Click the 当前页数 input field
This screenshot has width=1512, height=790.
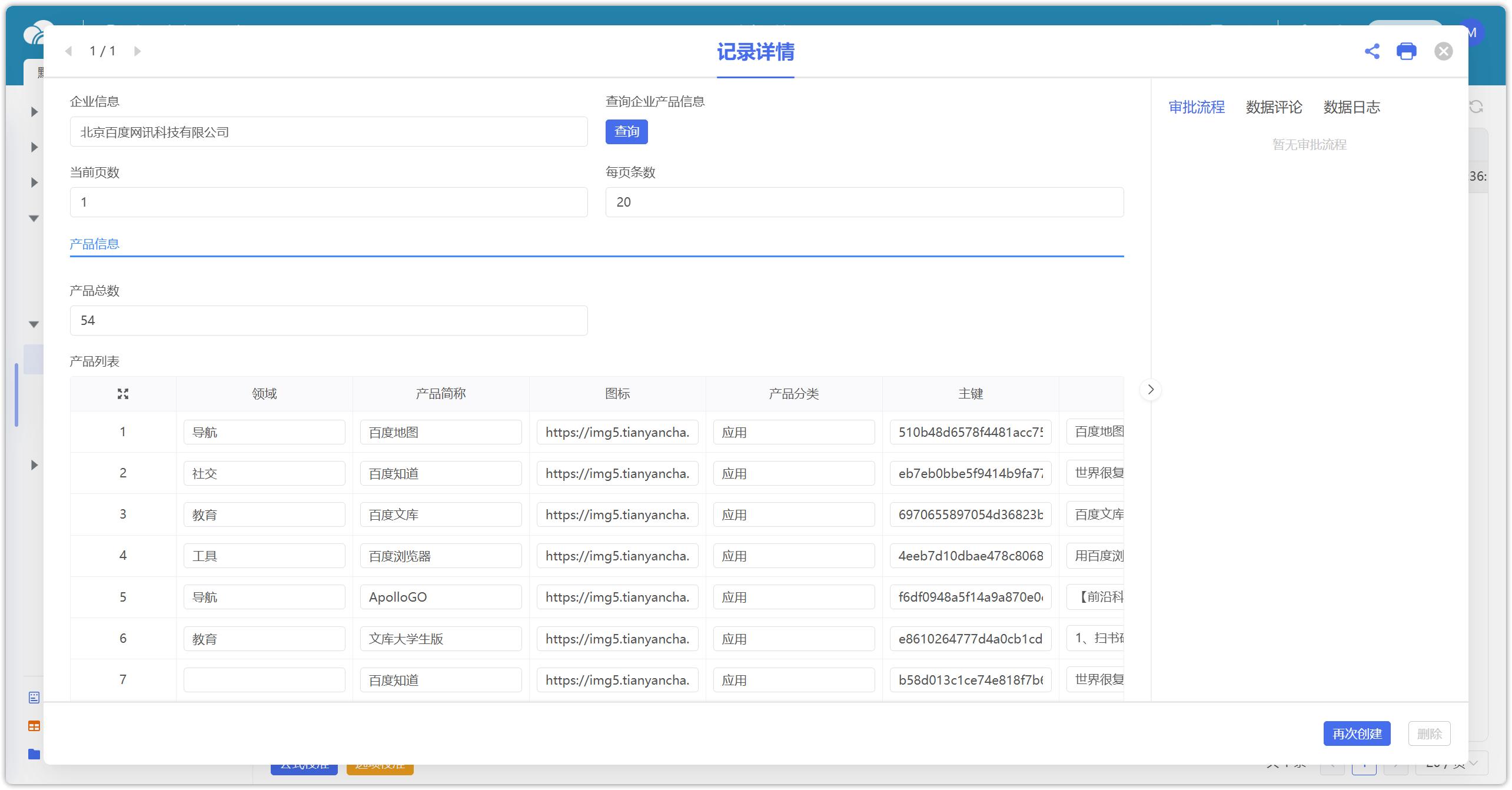coord(328,203)
